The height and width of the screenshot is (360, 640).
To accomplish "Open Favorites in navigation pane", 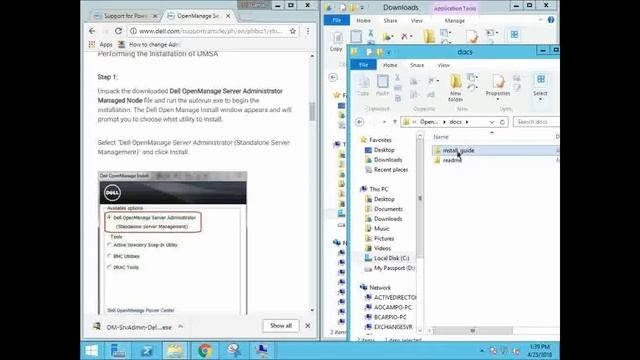I will coord(380,140).
